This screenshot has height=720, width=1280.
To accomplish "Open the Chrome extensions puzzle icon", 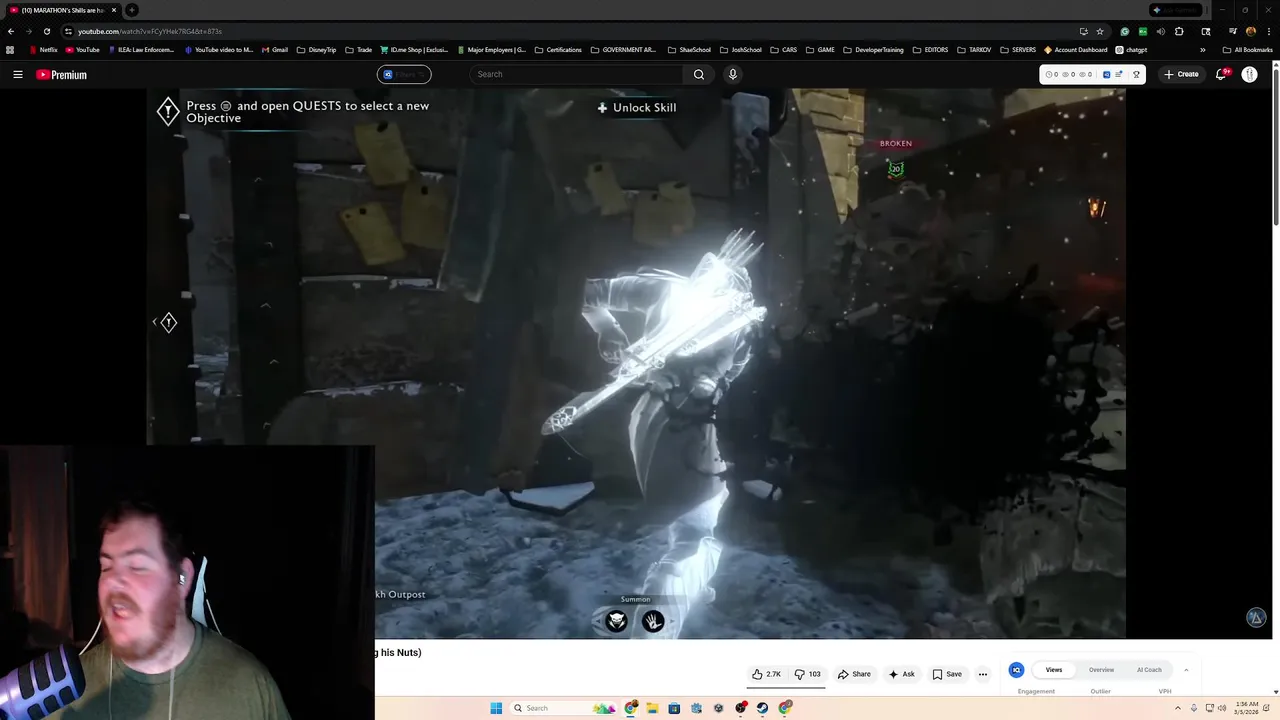I will pyautogui.click(x=1179, y=31).
